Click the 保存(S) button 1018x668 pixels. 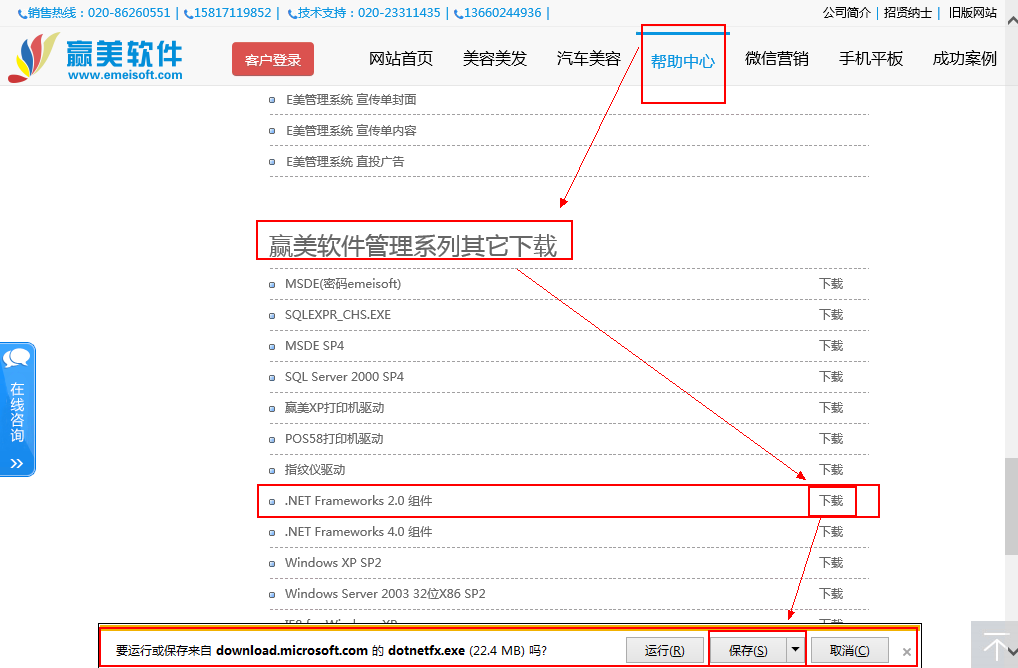[748, 650]
